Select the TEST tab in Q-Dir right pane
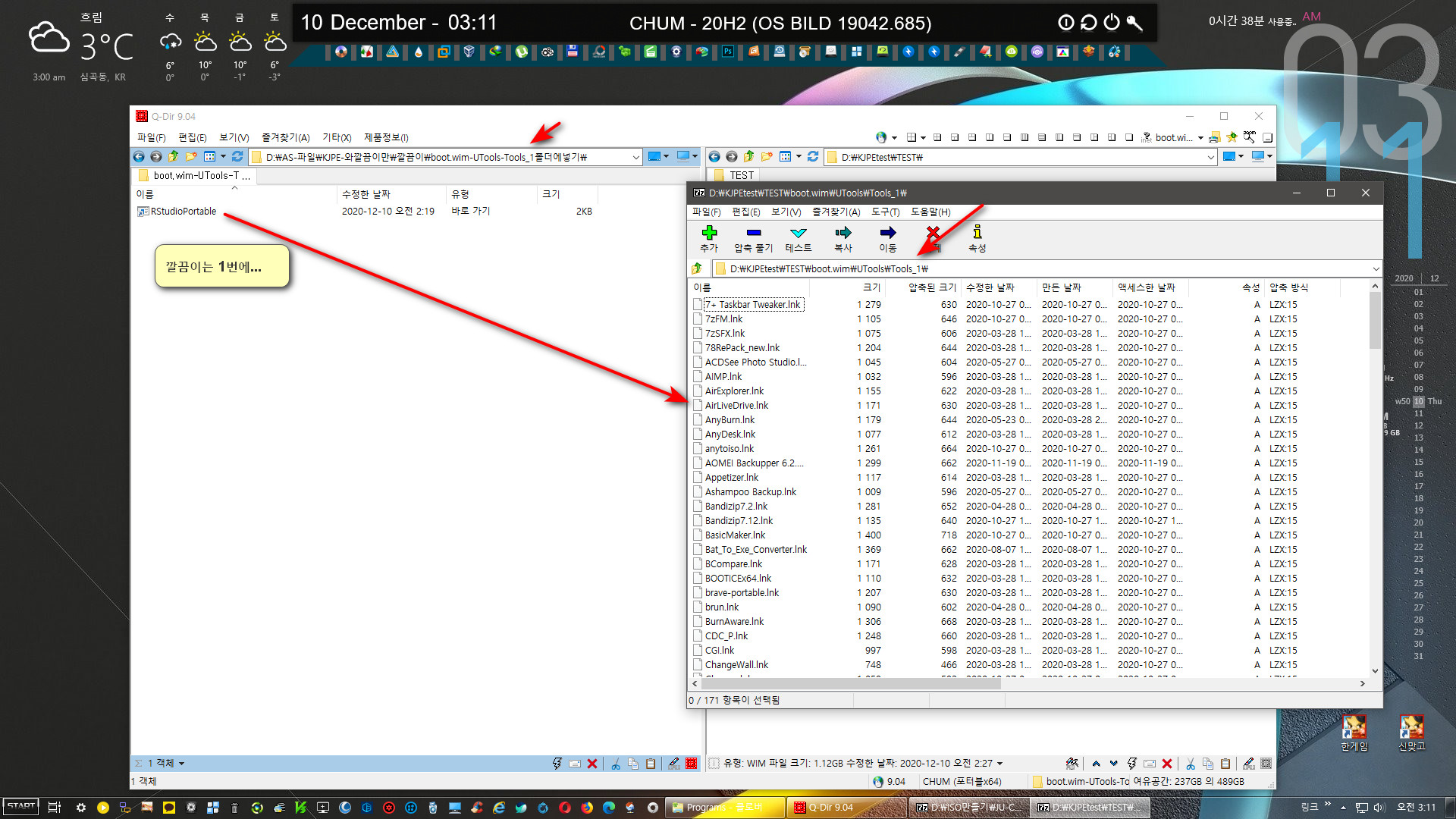This screenshot has width=1456, height=819. (x=735, y=175)
